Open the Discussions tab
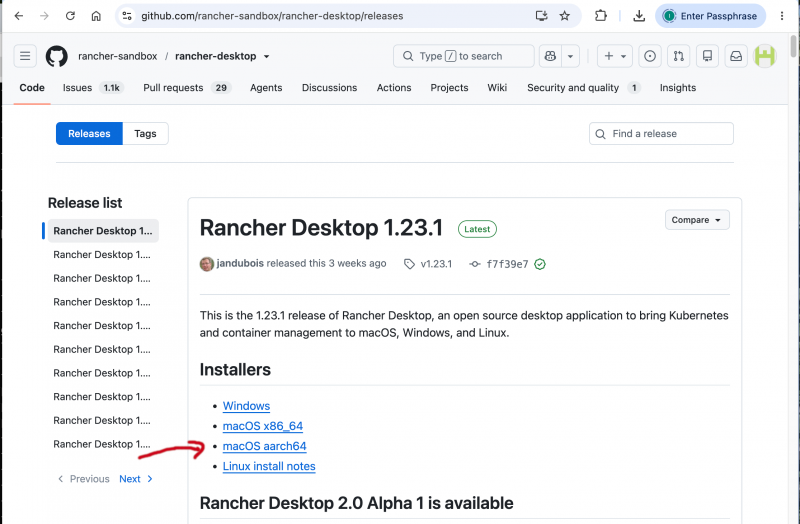 (x=330, y=88)
